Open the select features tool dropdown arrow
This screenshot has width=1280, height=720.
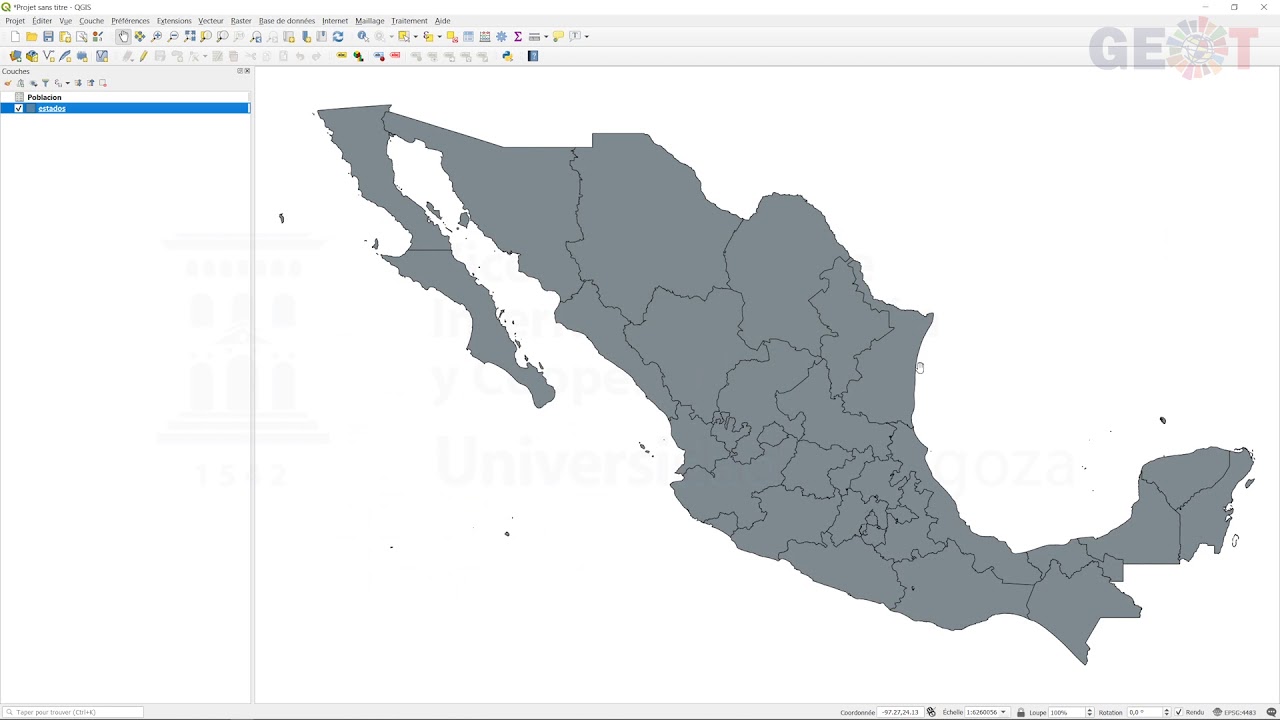click(x=415, y=37)
